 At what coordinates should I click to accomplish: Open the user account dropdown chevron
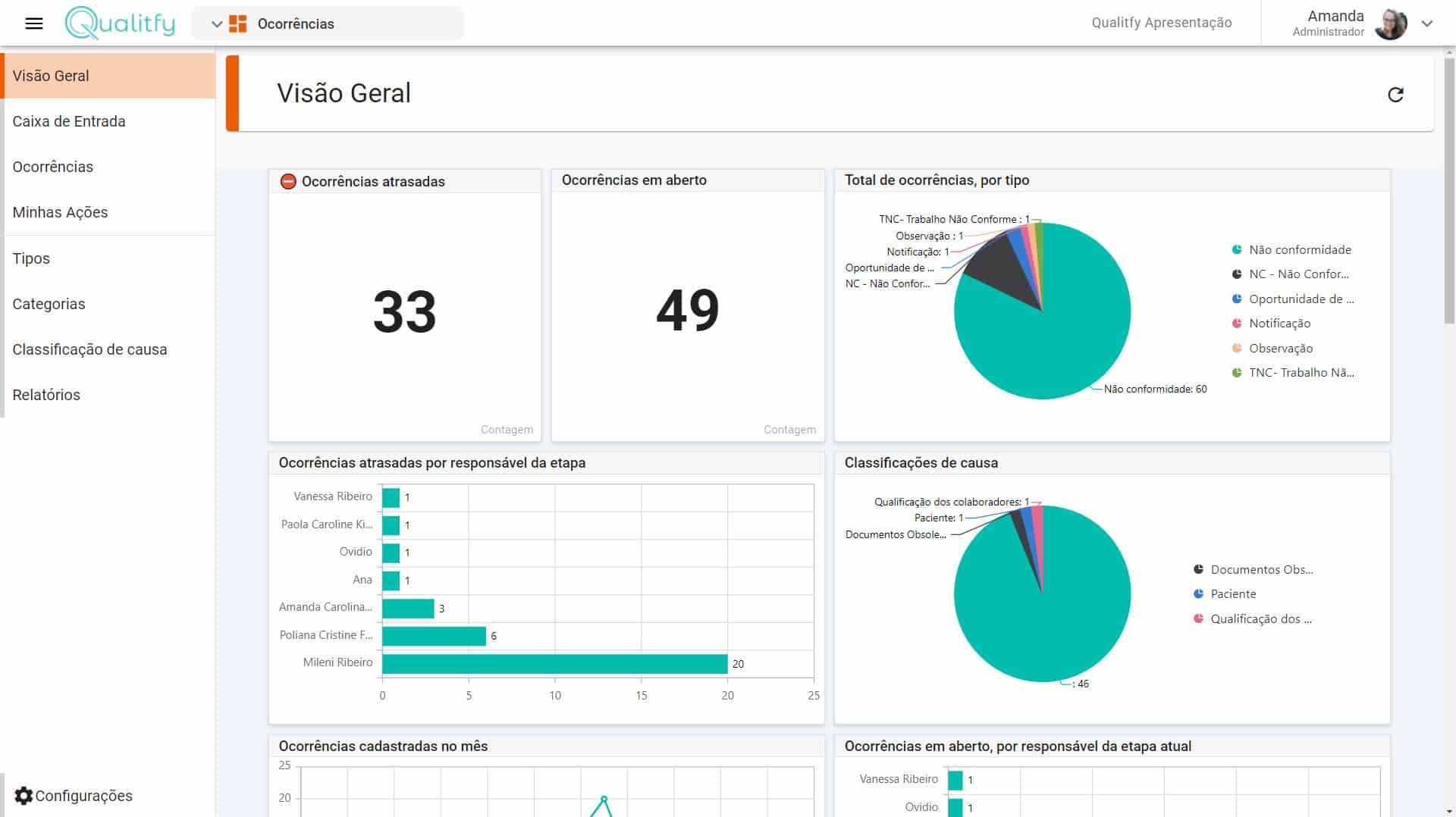click(x=1426, y=23)
